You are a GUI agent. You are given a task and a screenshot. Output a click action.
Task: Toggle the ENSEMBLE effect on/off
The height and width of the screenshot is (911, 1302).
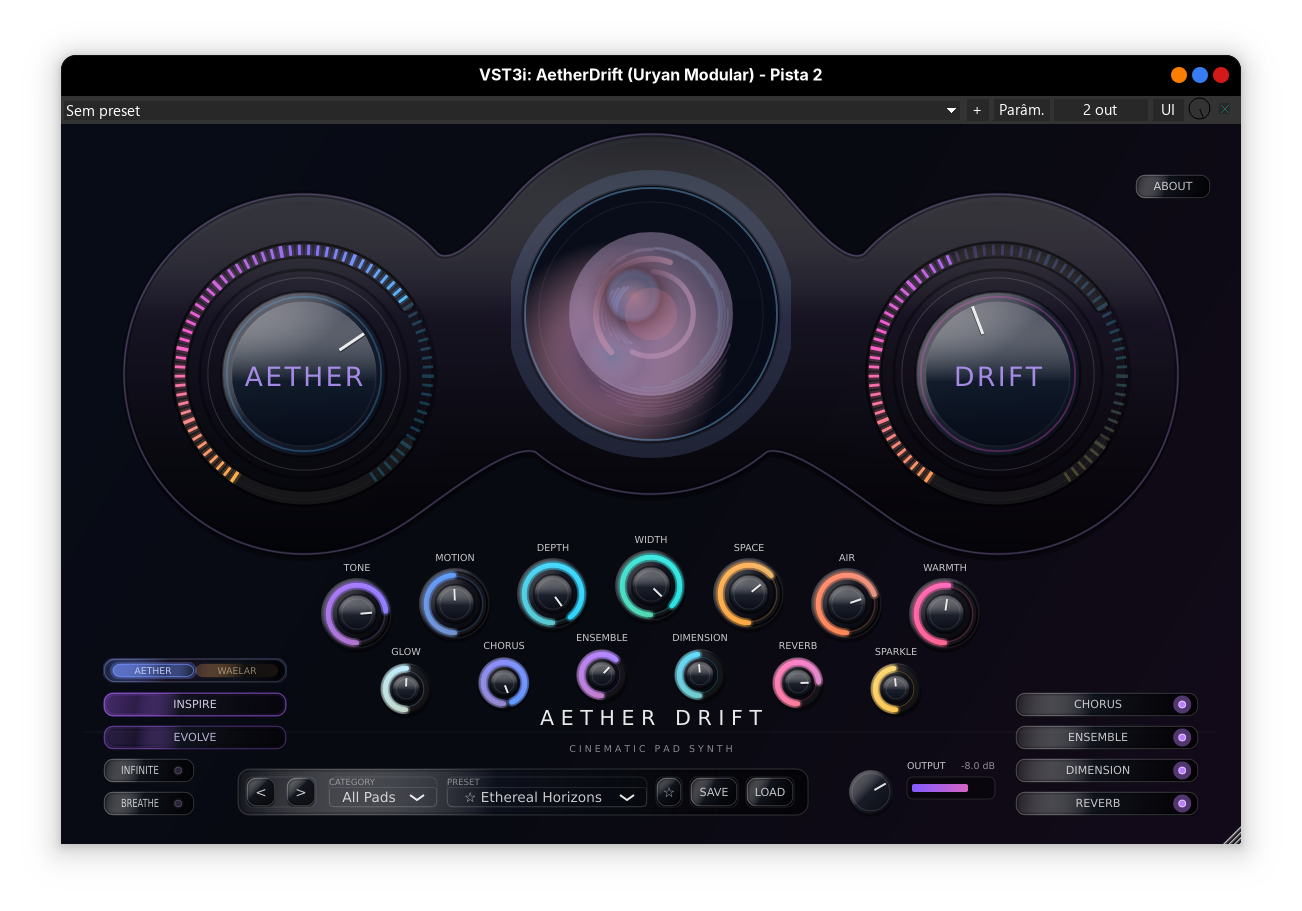pos(1106,737)
